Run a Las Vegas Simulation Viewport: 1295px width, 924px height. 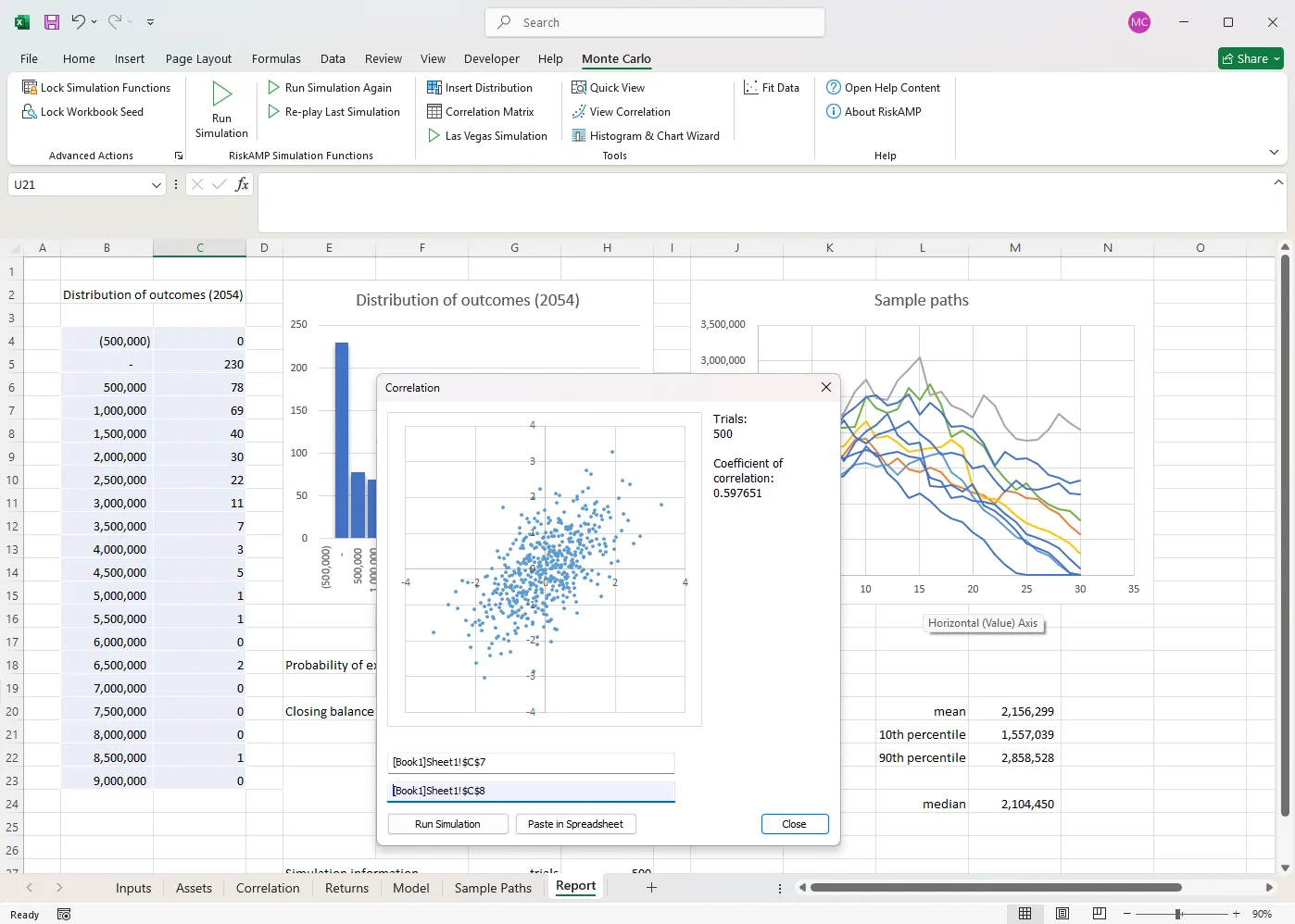[x=487, y=135]
